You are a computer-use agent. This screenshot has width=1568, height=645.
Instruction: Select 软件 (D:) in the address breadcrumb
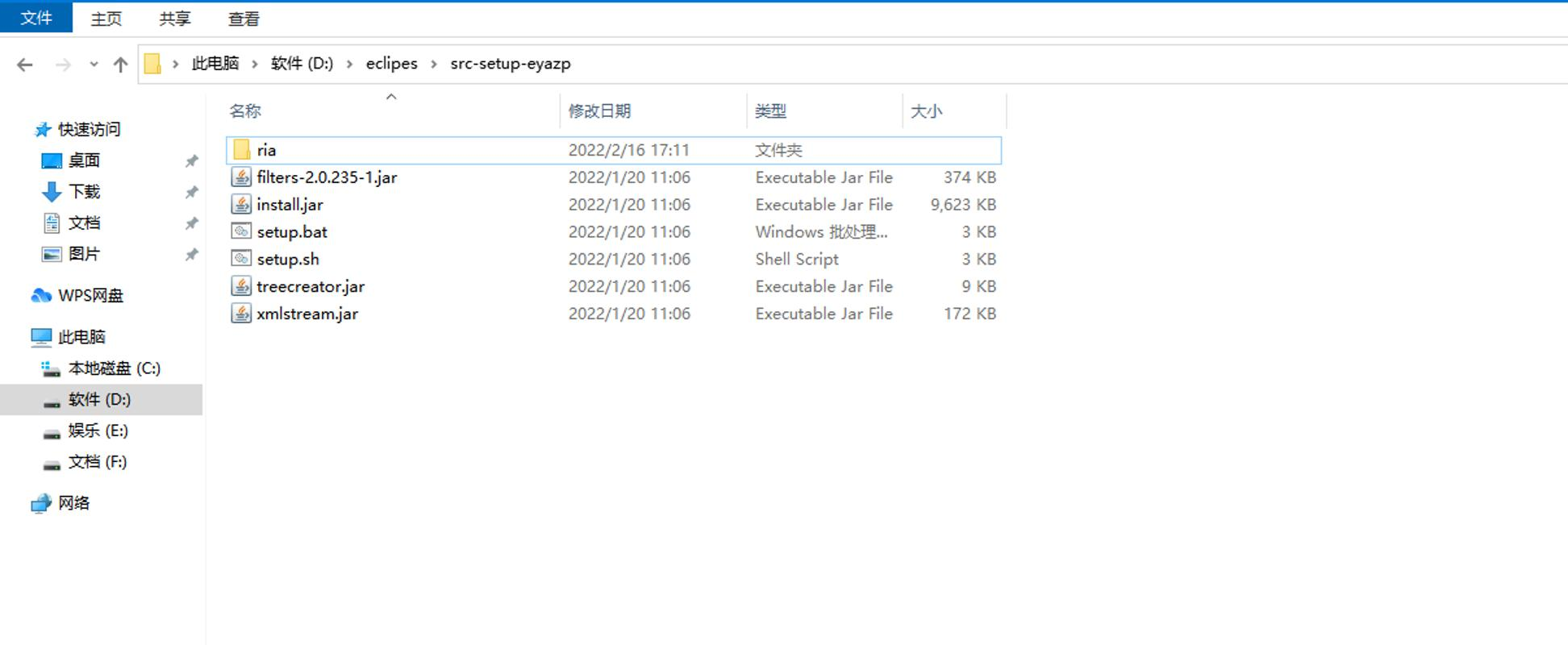[x=302, y=64]
